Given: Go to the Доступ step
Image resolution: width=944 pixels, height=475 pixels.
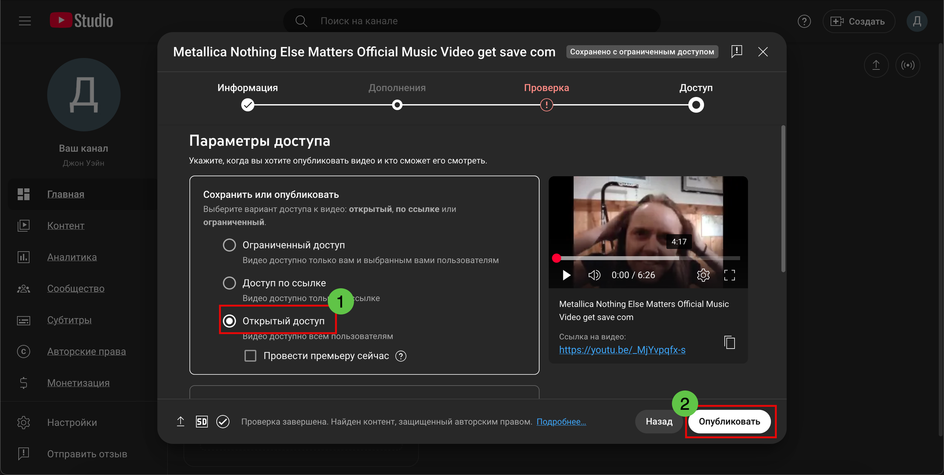Looking at the screenshot, I should [696, 96].
